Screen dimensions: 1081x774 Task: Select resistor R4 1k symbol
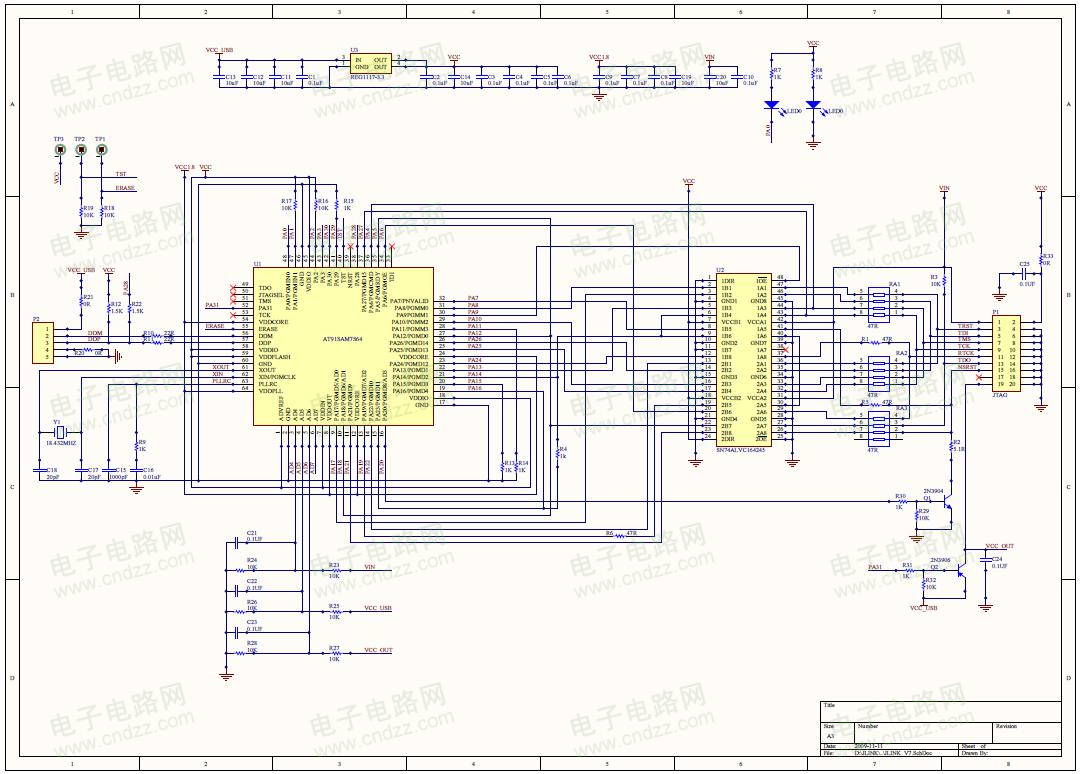[x=558, y=452]
